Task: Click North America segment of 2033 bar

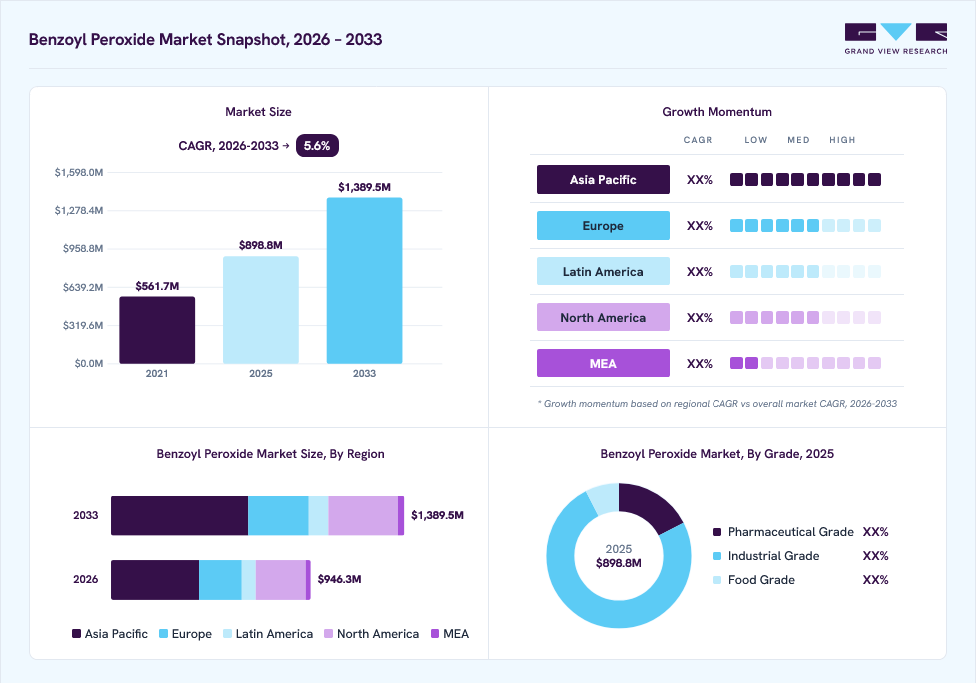Action: click(x=364, y=516)
